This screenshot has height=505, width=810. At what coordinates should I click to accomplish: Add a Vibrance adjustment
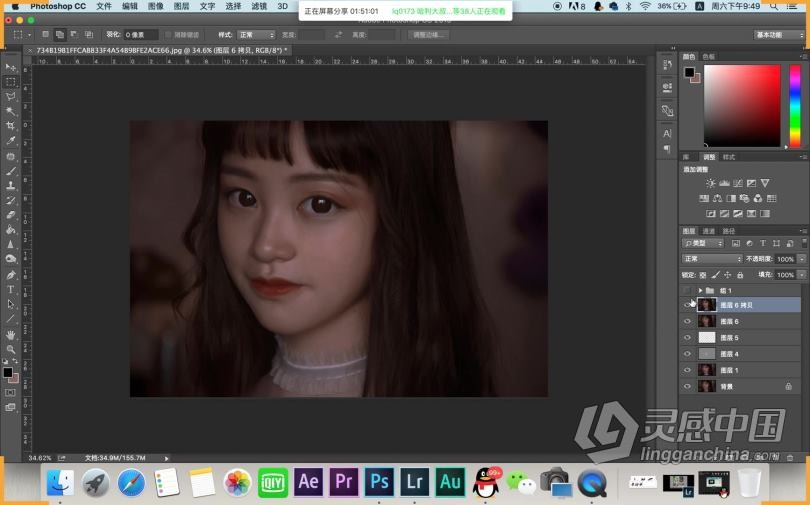point(765,183)
